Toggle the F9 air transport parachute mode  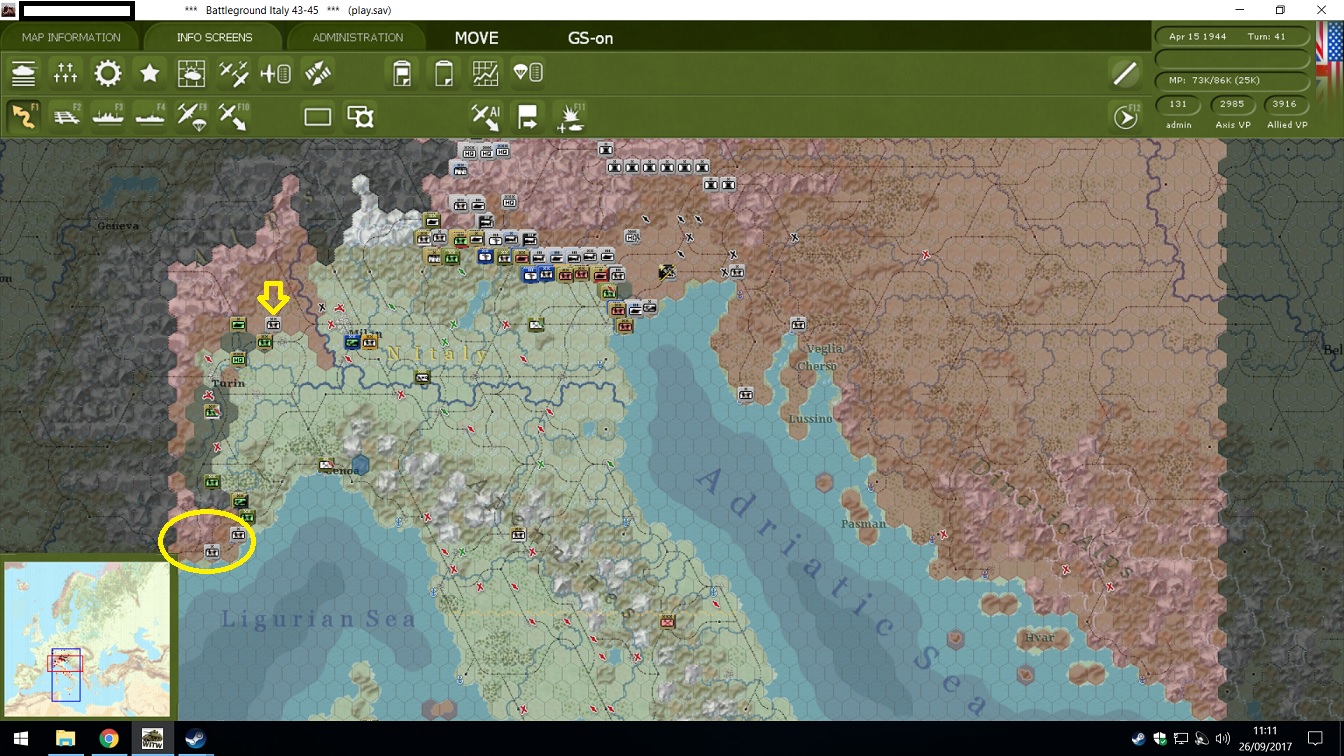[191, 116]
